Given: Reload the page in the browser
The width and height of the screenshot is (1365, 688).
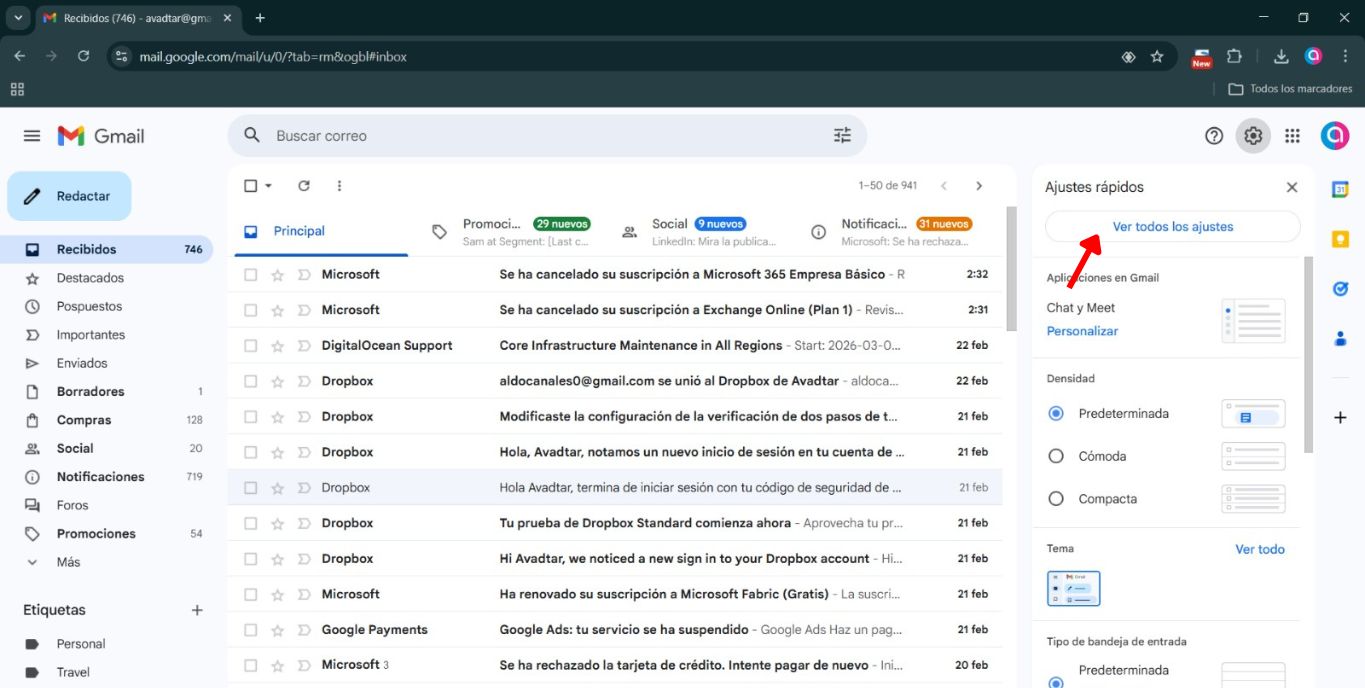Looking at the screenshot, I should pos(83,57).
